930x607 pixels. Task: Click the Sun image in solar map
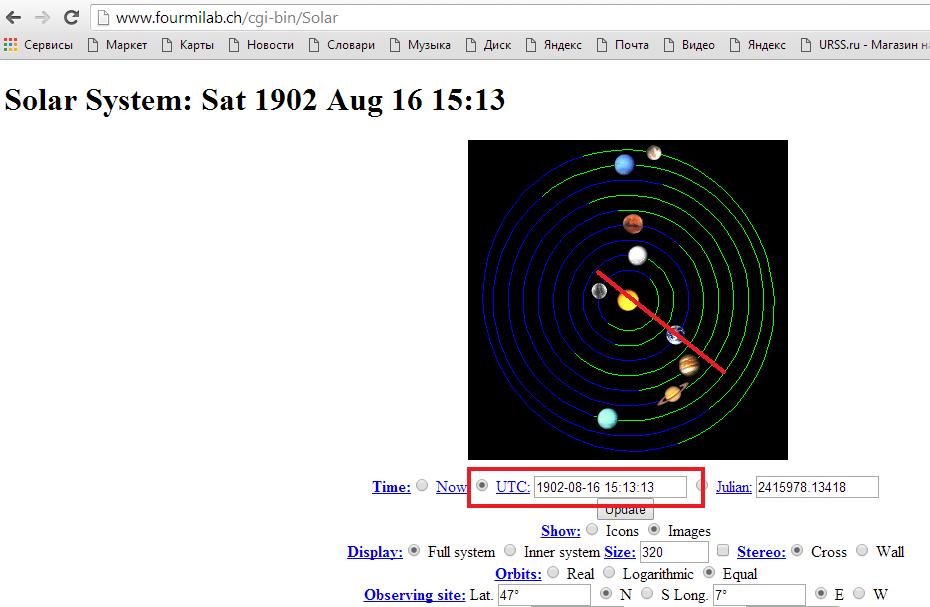pos(628,300)
